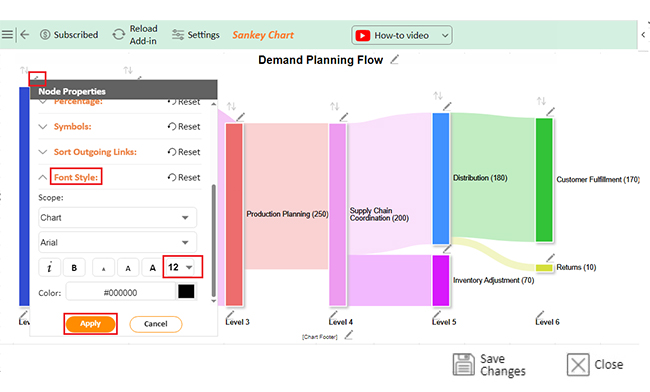Toggle bold font style
This screenshot has width=650, height=392.
pos(74,267)
